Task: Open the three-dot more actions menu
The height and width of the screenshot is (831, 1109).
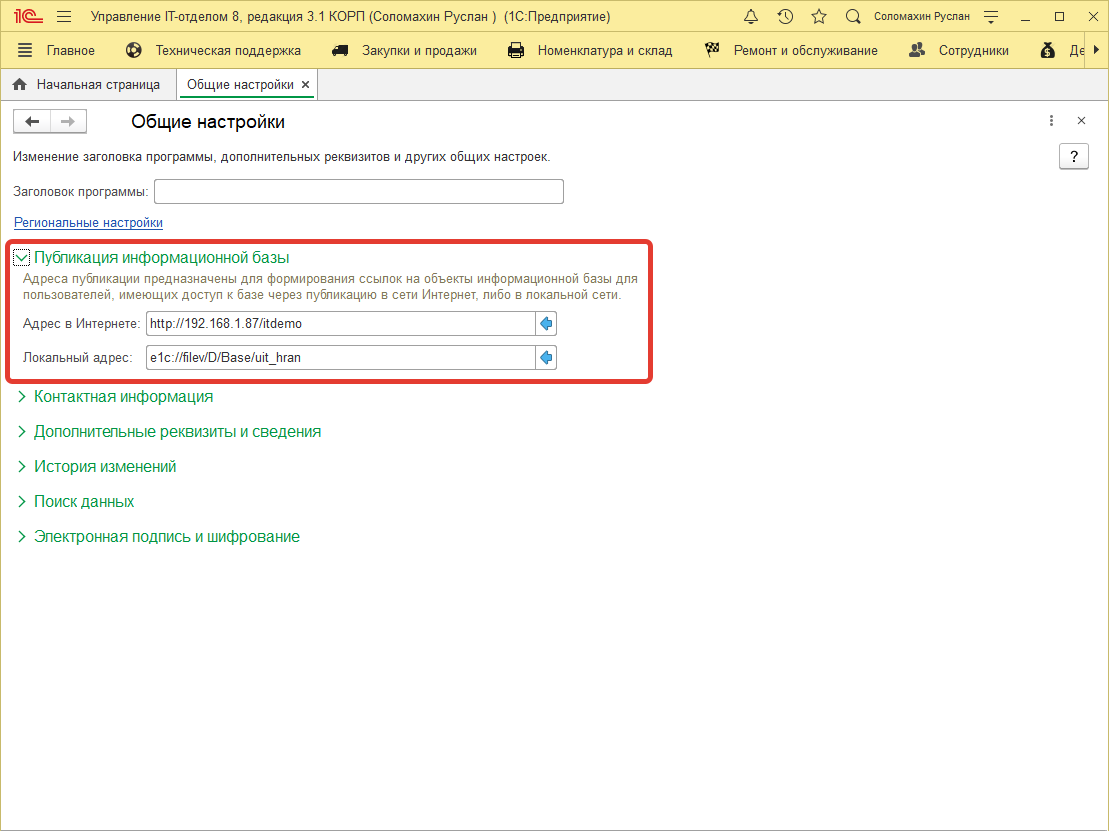Action: pos(1051,121)
